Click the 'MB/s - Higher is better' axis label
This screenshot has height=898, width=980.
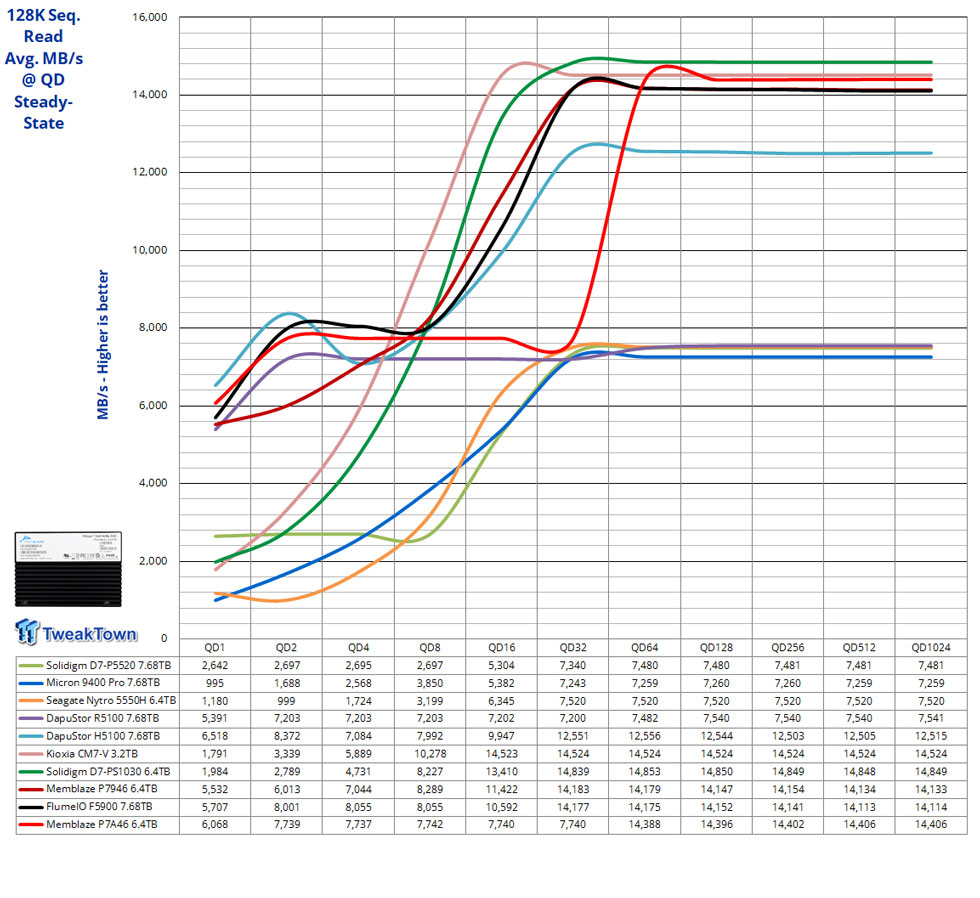tap(102, 344)
